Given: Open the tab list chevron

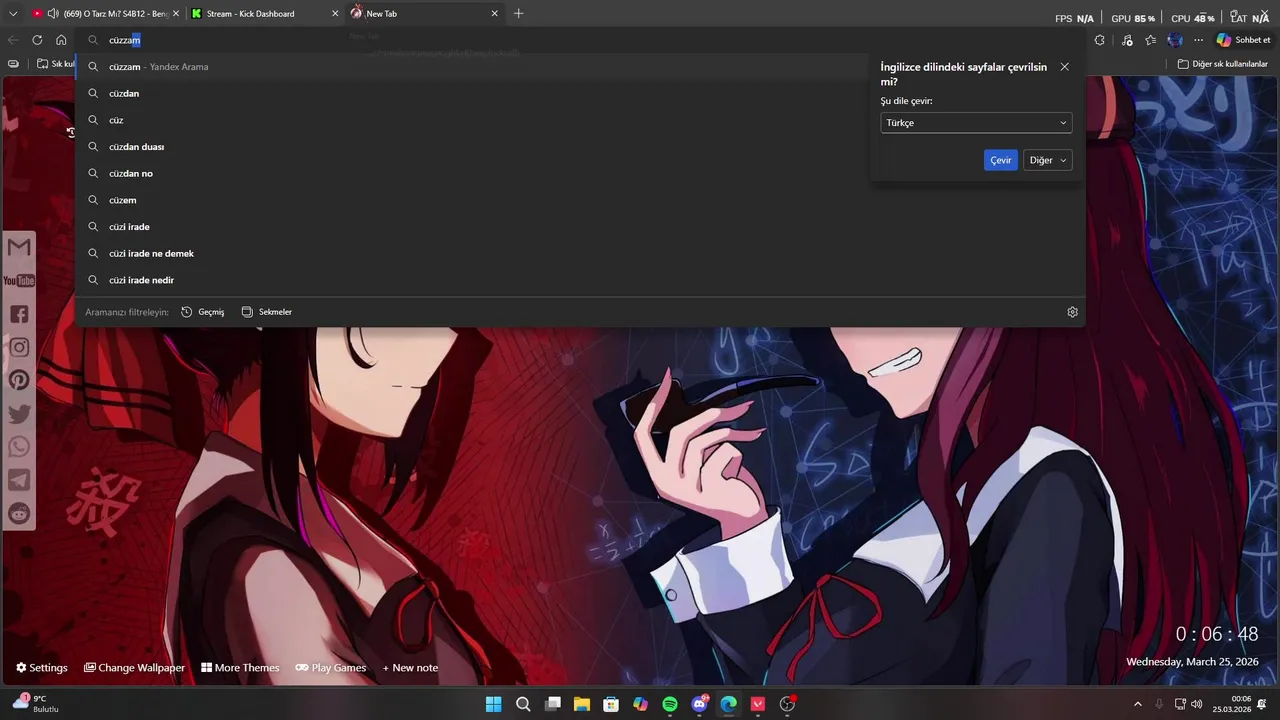Looking at the screenshot, I should tap(13, 14).
